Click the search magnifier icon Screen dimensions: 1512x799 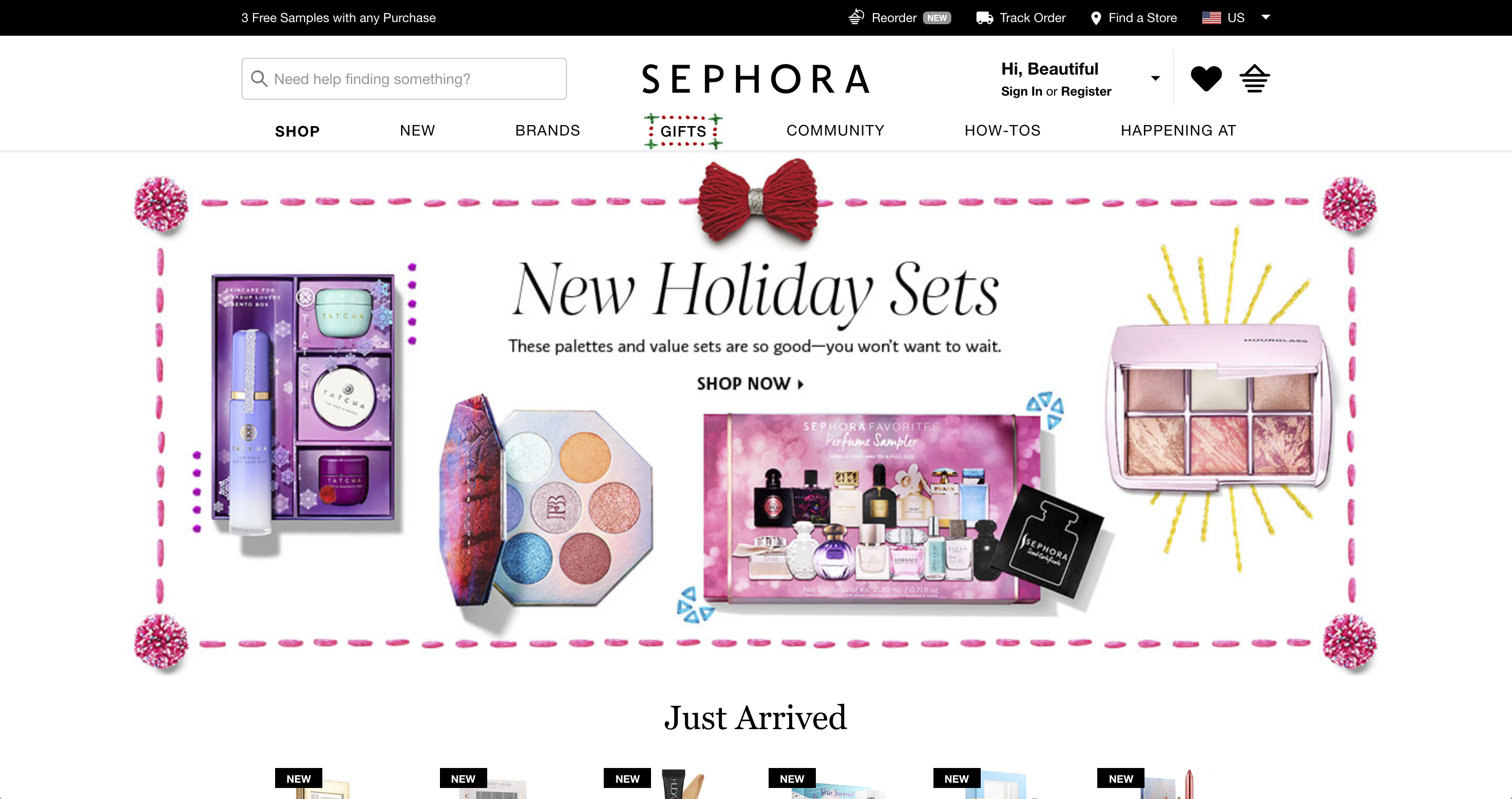[x=259, y=79]
